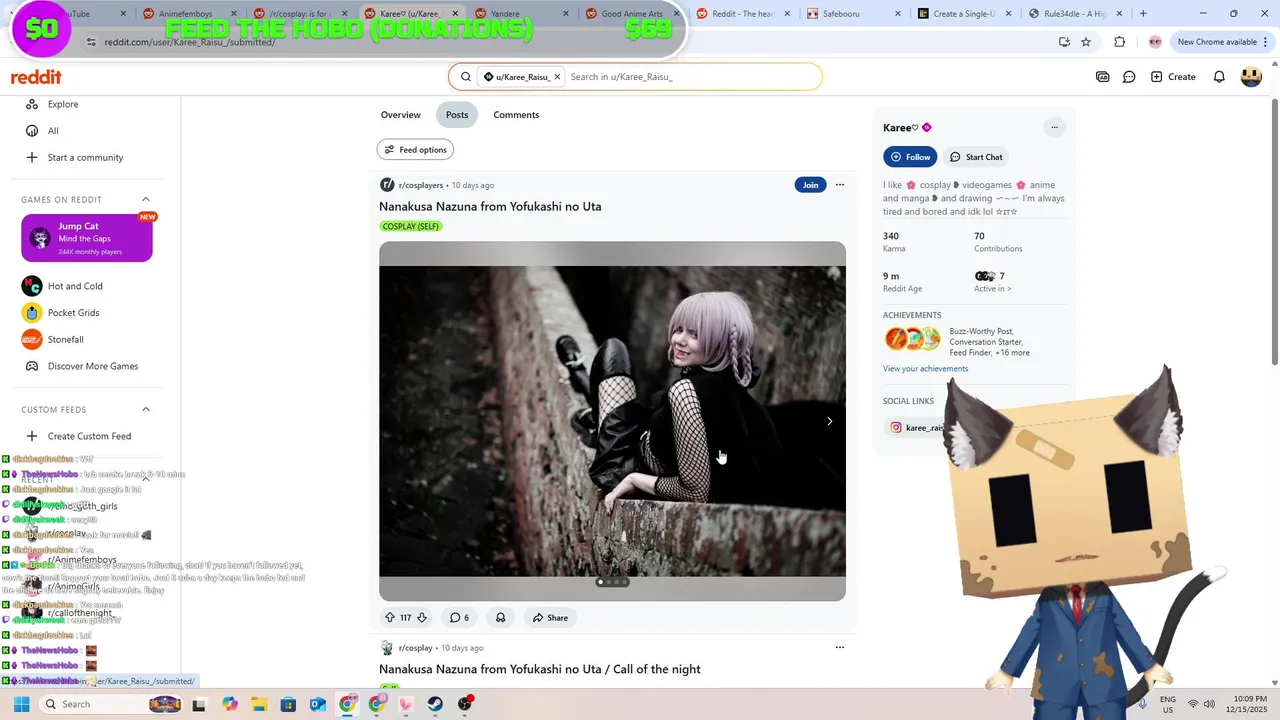Screen dimensions: 1280x720
Task: Follow the Karee profile
Action: coord(909,157)
